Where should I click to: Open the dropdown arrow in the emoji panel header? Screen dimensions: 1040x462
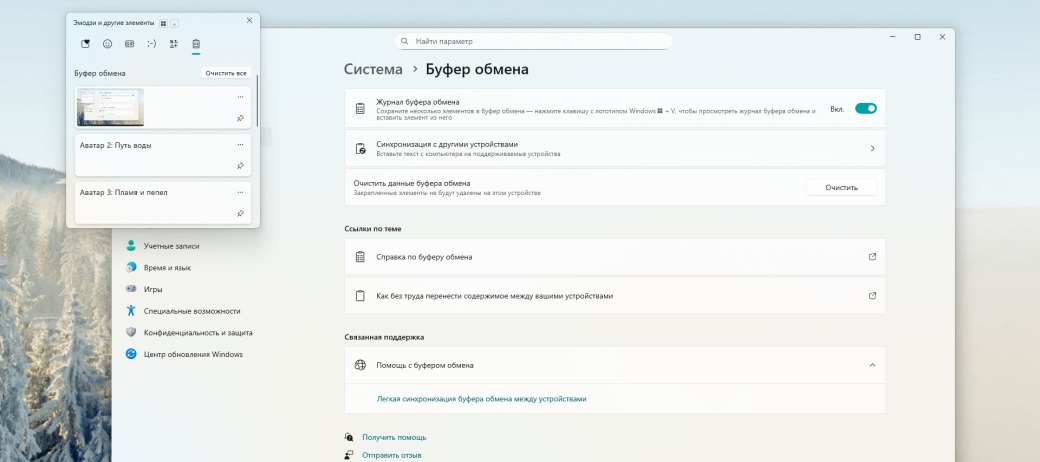point(174,22)
